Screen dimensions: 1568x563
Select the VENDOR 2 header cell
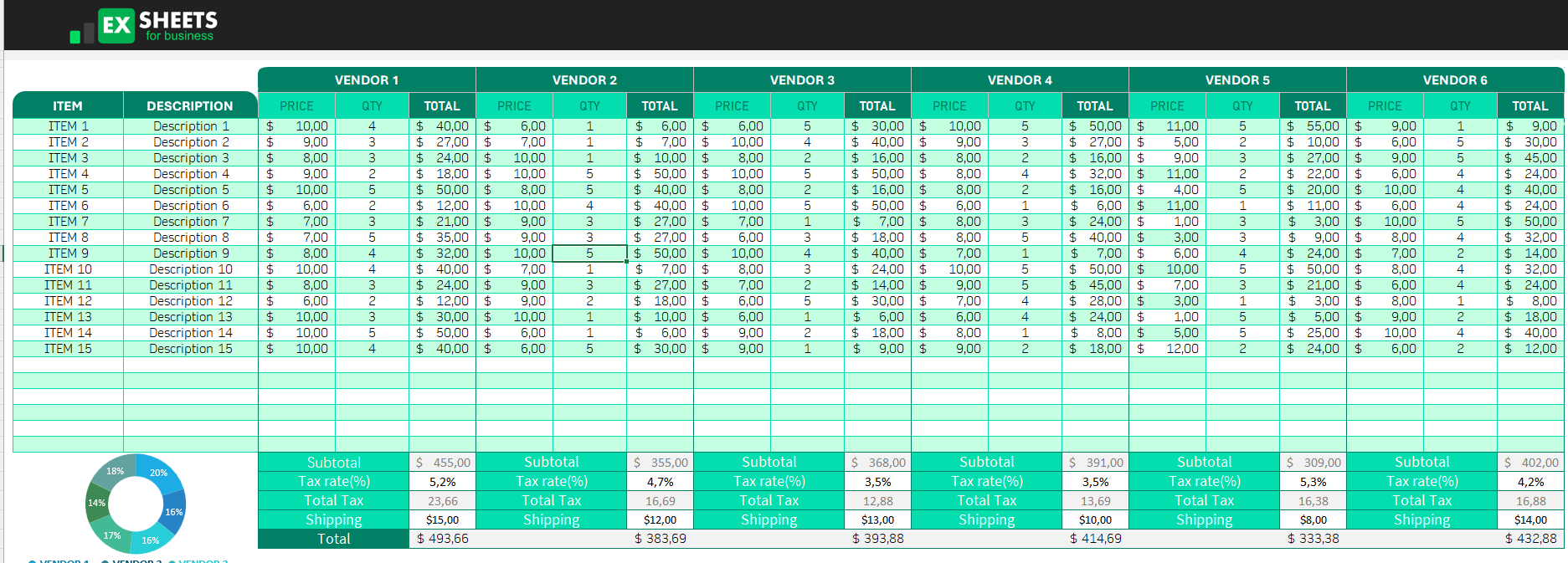(x=584, y=80)
